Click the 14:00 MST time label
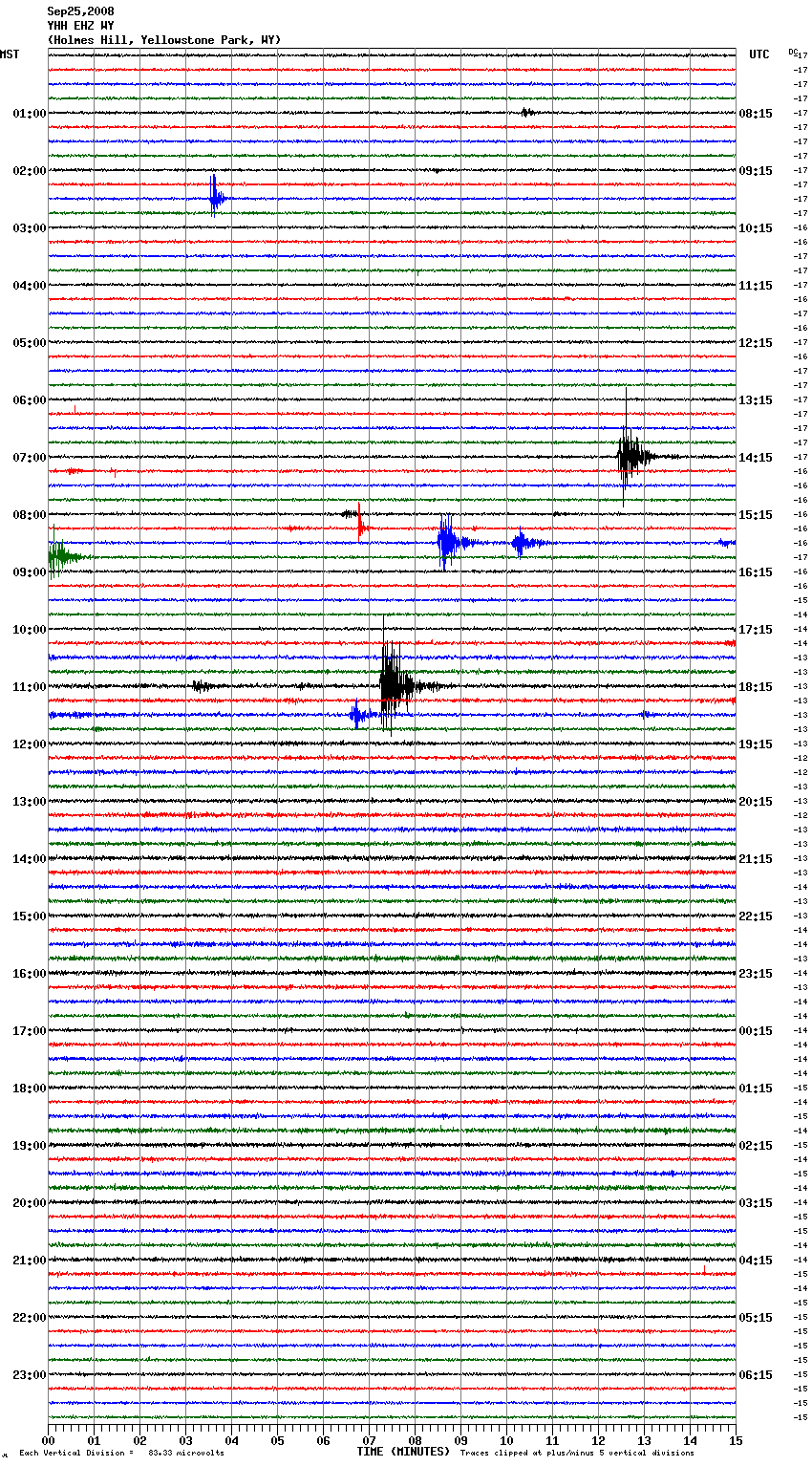Screen dimensions: 812x1466 pos(29,859)
